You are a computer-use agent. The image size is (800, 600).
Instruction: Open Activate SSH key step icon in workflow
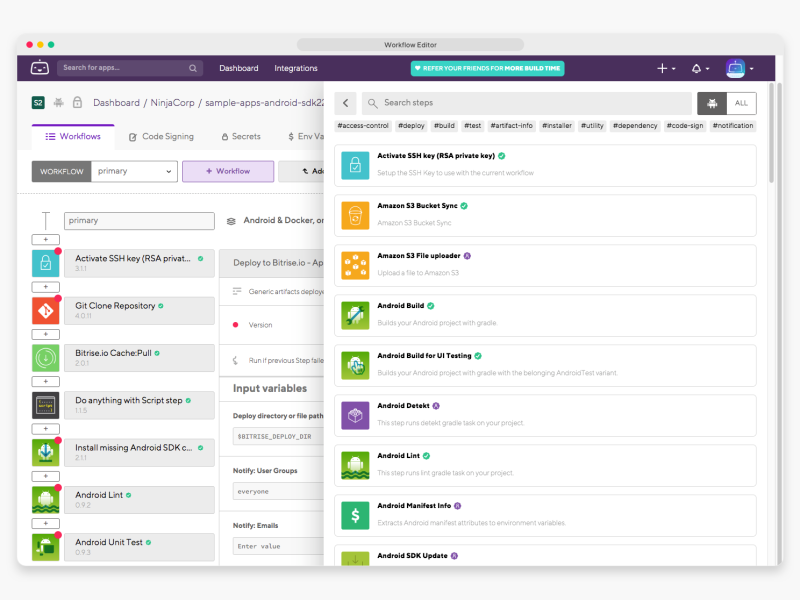coord(45,263)
